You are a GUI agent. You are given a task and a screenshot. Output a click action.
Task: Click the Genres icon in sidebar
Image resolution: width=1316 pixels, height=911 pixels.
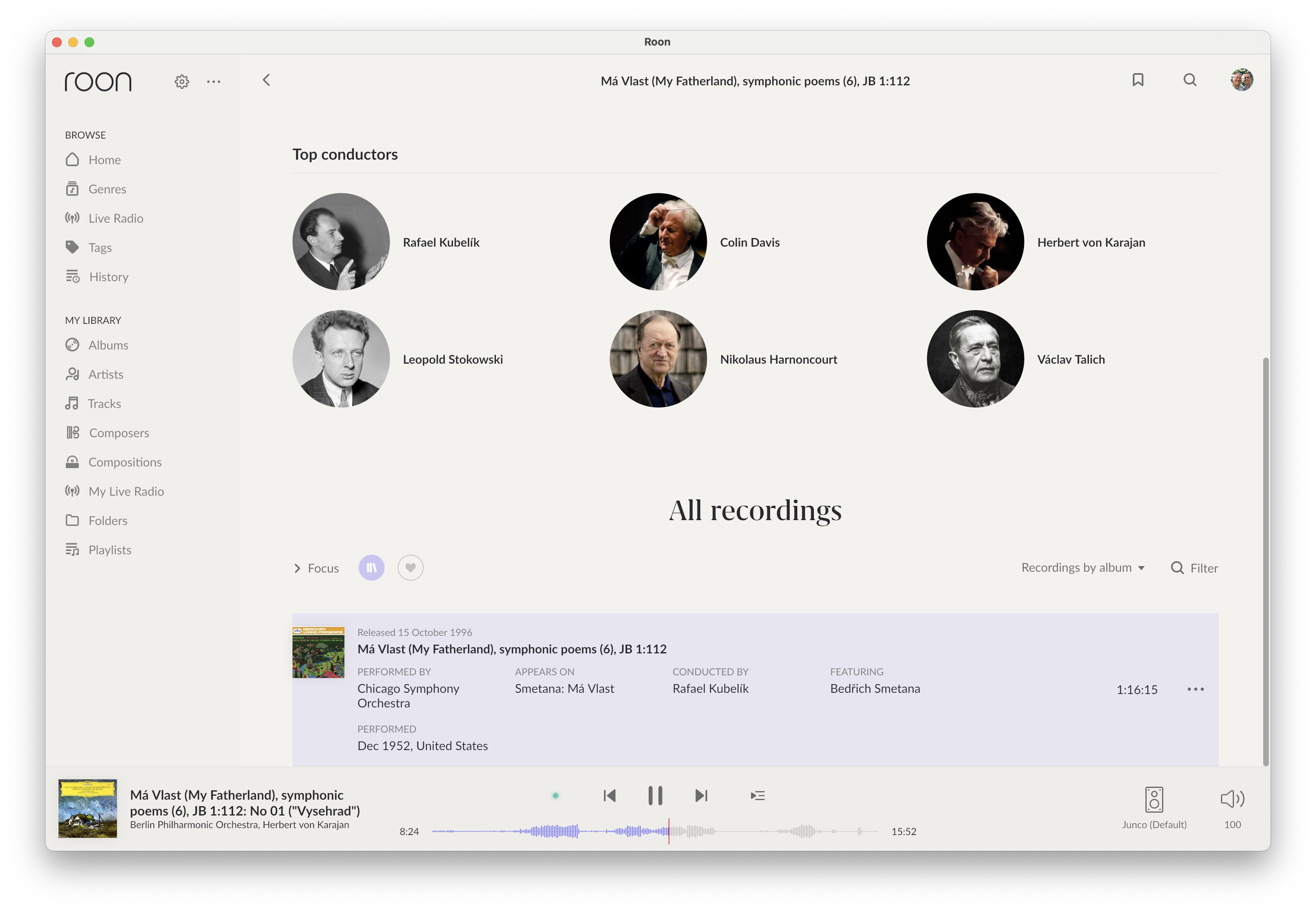point(72,189)
